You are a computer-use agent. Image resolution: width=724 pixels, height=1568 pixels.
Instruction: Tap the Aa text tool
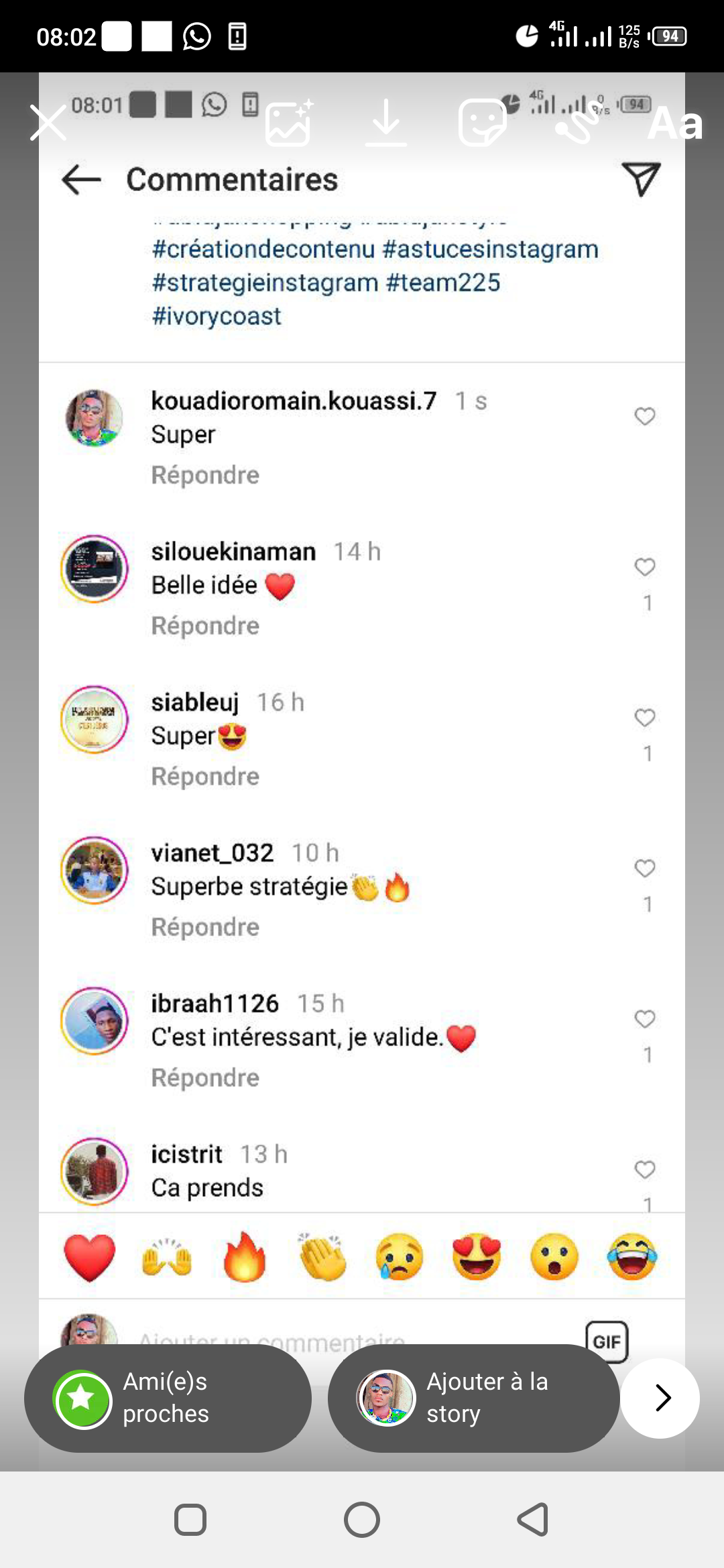pyautogui.click(x=675, y=123)
